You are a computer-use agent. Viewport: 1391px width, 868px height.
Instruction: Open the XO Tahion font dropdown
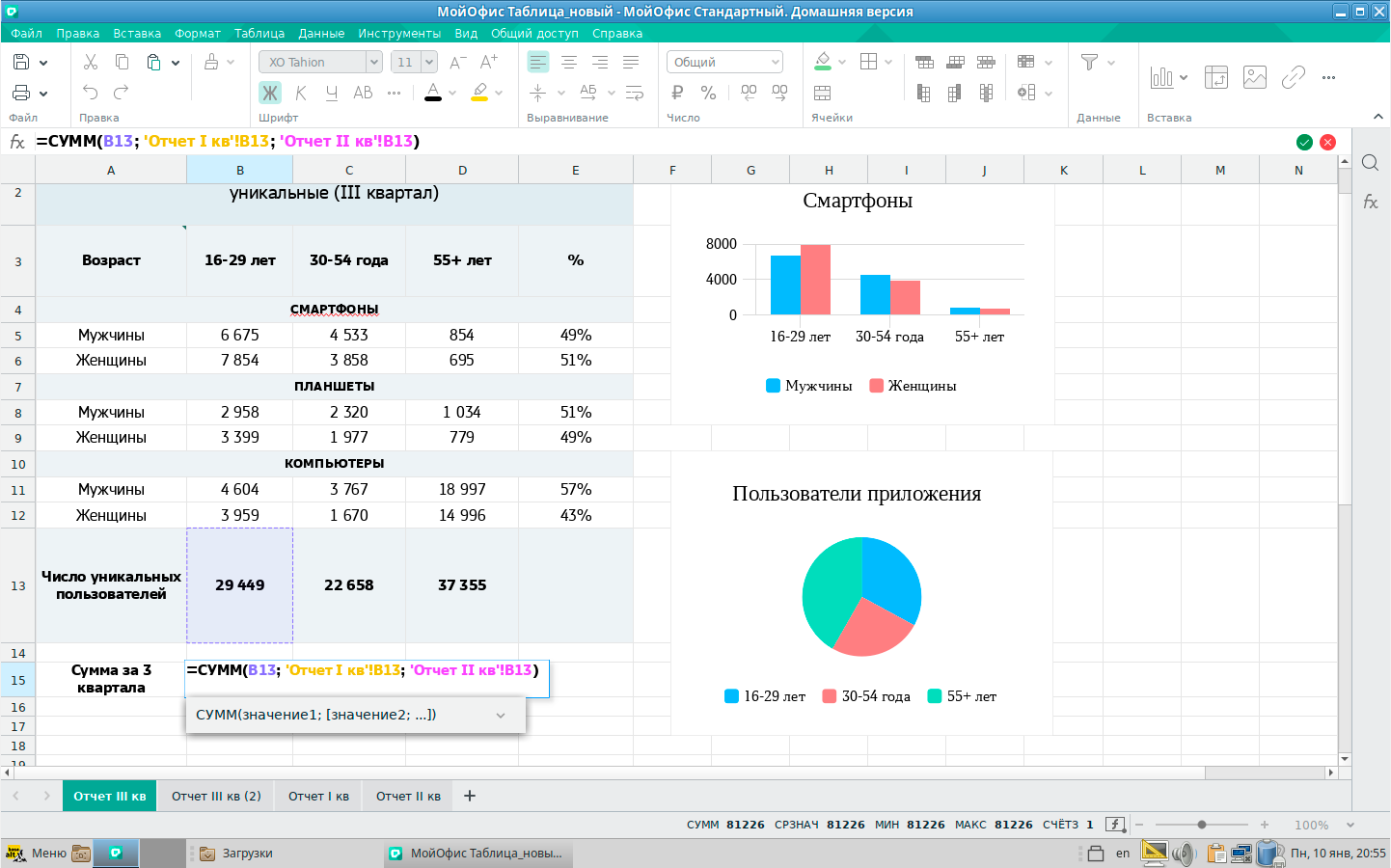(x=373, y=62)
